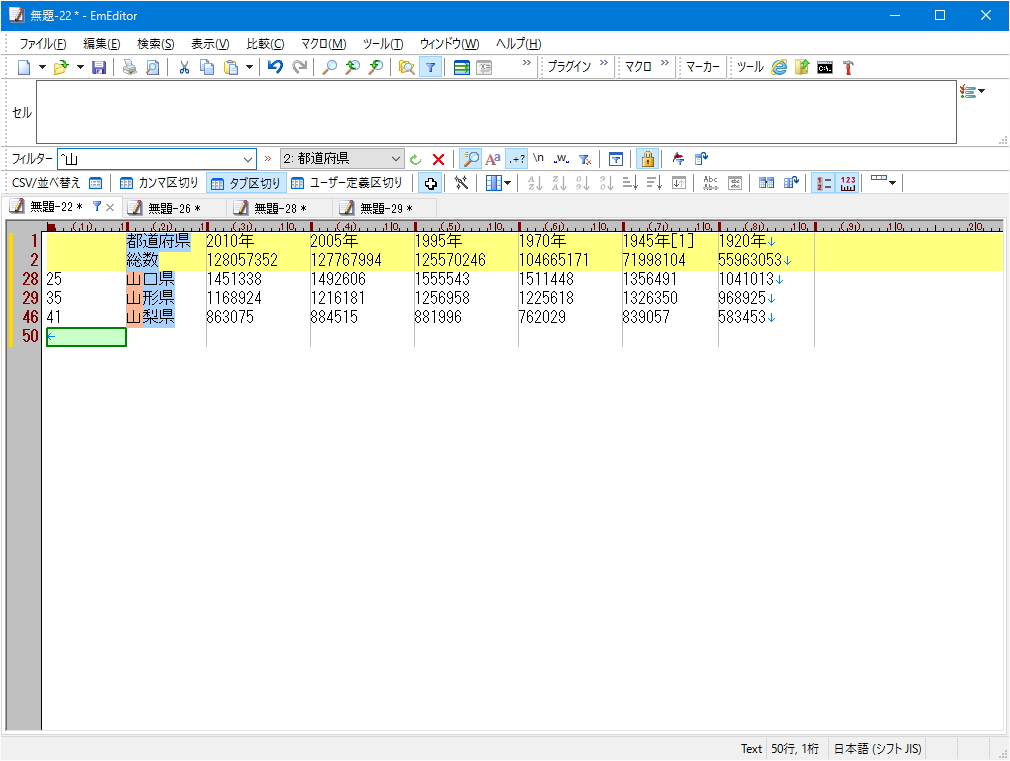
Task: Toggle Match Case Aa button
Action: [493, 159]
